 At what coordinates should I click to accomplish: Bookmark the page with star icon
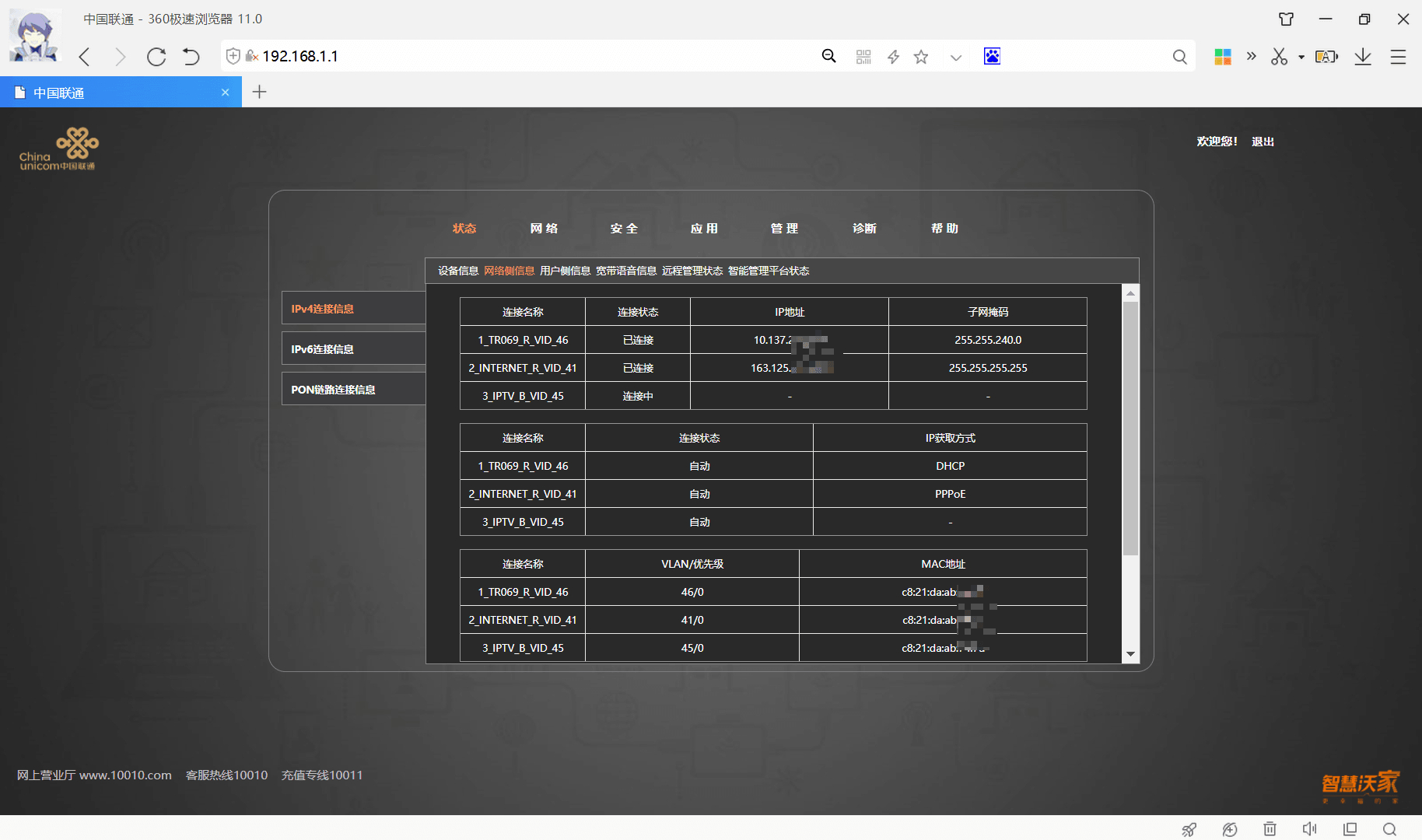[x=921, y=57]
